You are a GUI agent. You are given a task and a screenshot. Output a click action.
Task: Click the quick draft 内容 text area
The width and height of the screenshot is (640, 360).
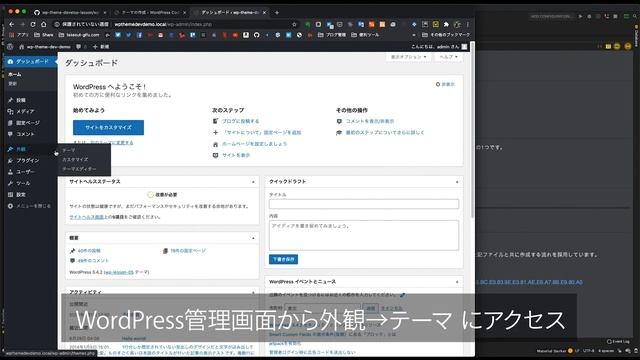(364, 235)
